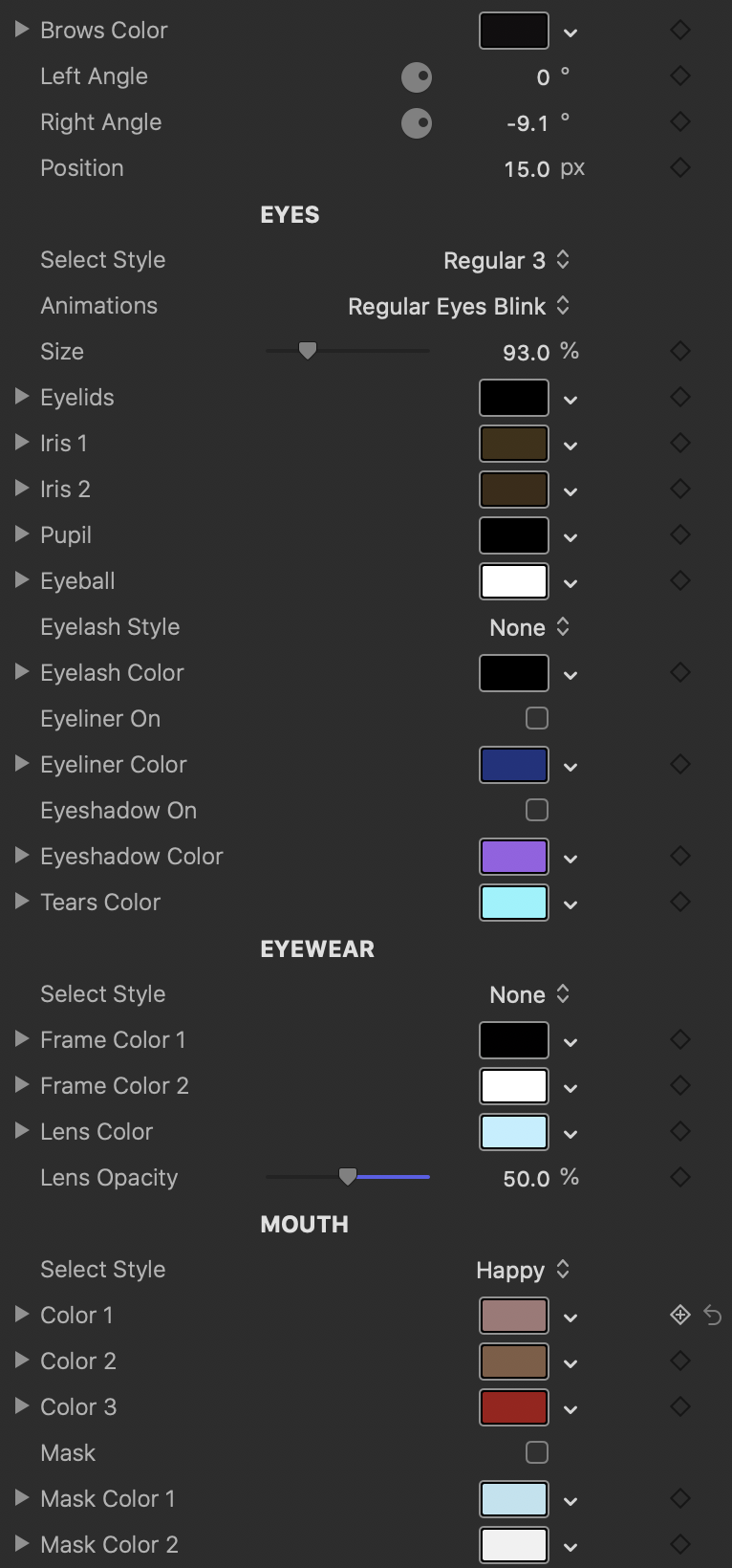This screenshot has height=1568, width=732.
Task: Click the keyframe diamond for Brows Color
Action: [x=679, y=31]
